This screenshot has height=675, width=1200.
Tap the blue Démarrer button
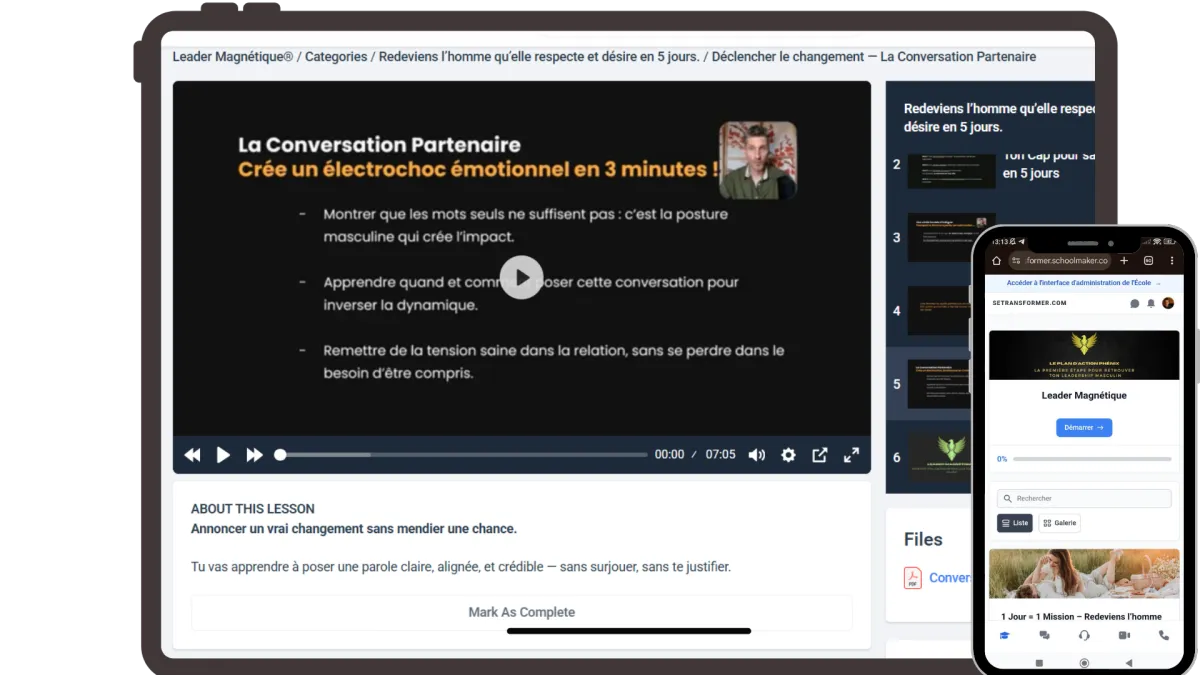pyautogui.click(x=1084, y=427)
